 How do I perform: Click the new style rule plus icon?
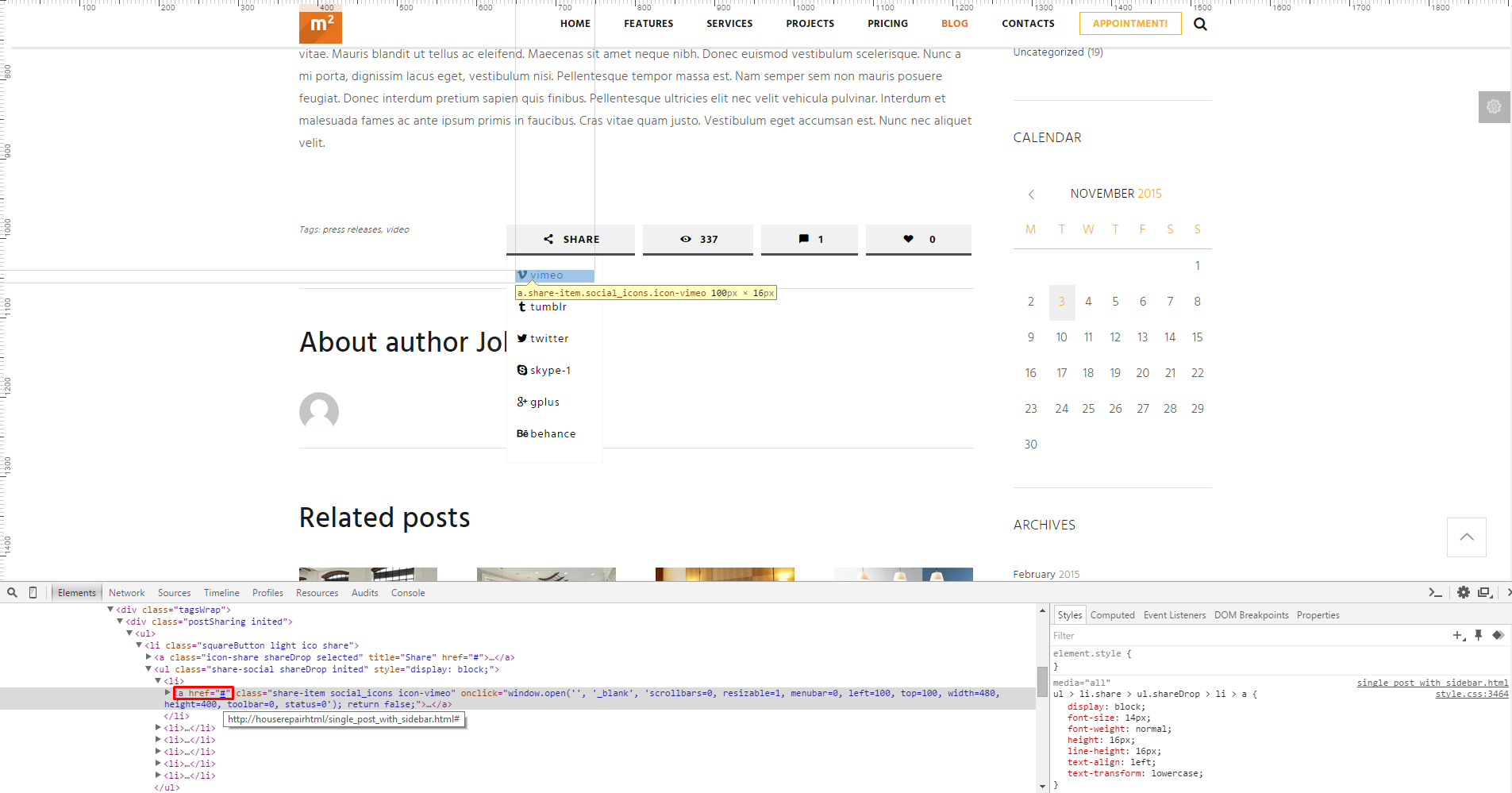[x=1458, y=635]
